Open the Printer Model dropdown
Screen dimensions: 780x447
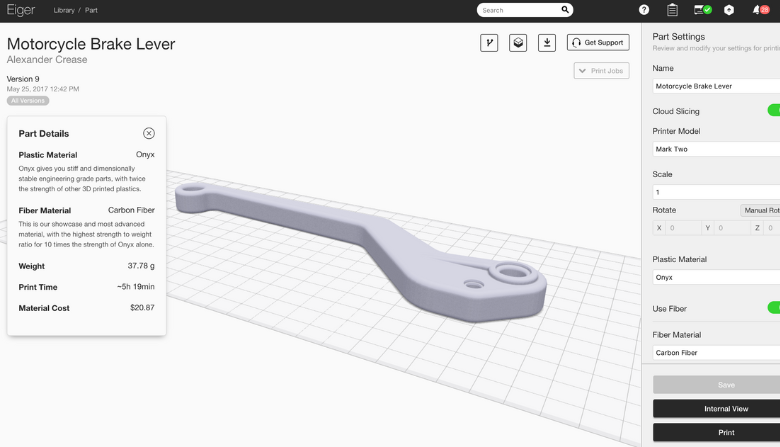click(x=715, y=149)
